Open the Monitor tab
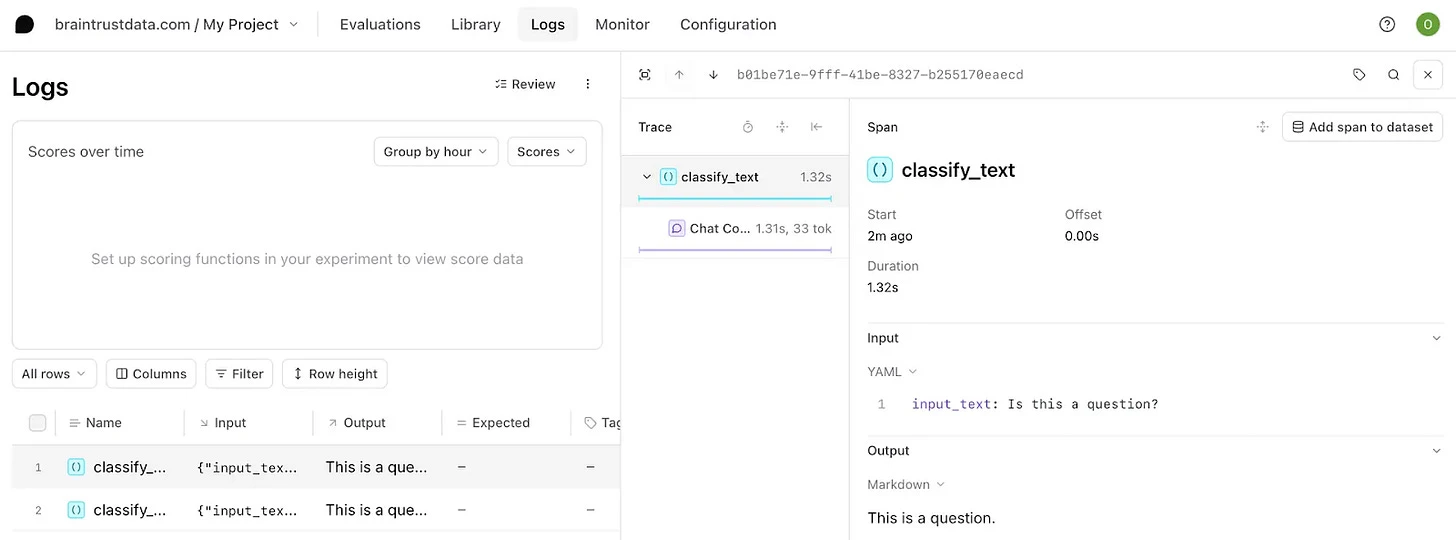The image size is (1456, 540). [x=622, y=25]
